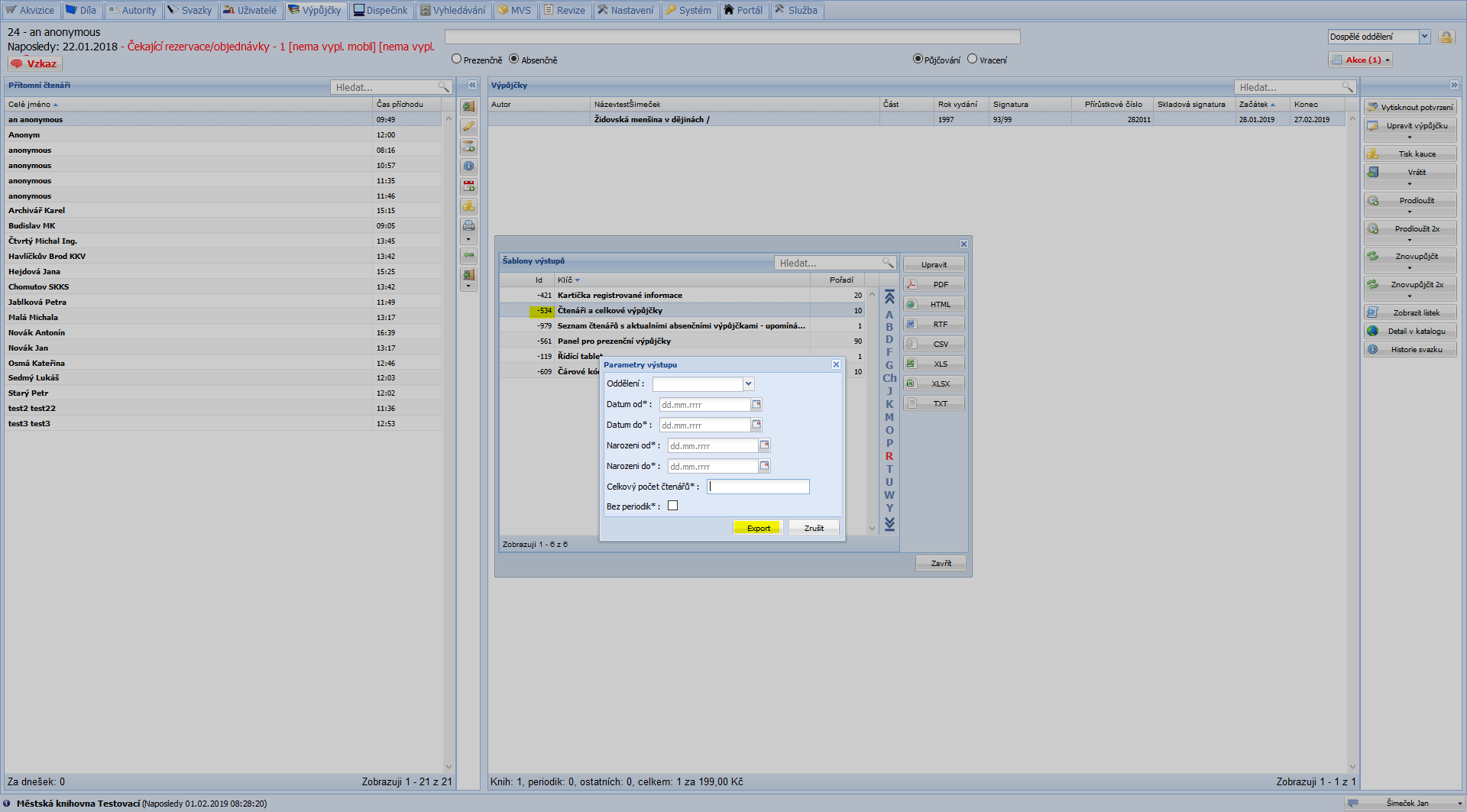
Task: Open the Uživatelé tab
Action: 250,10
